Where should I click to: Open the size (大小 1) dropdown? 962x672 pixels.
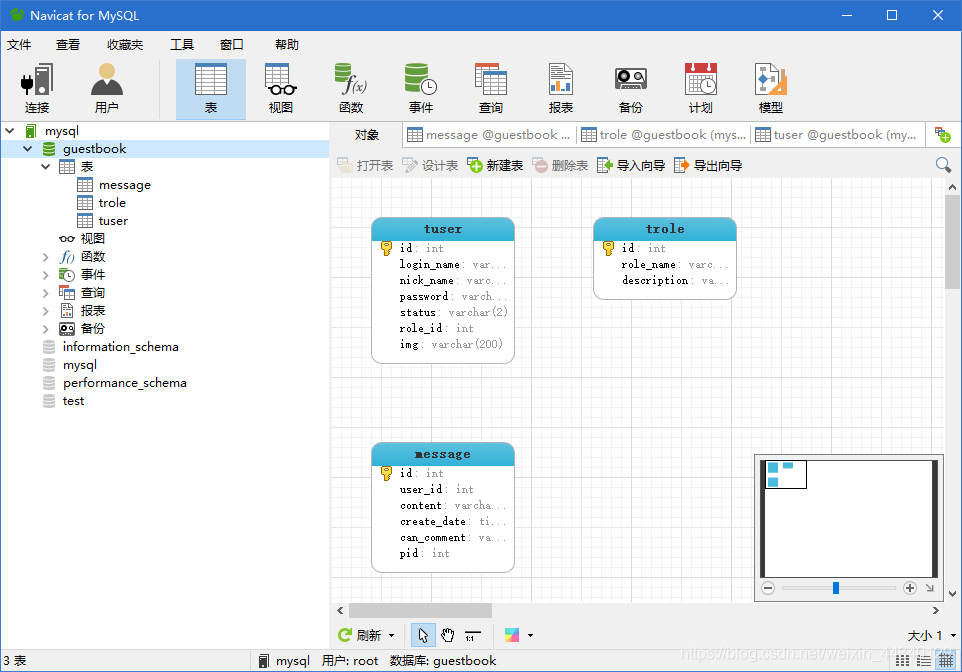tap(931, 635)
